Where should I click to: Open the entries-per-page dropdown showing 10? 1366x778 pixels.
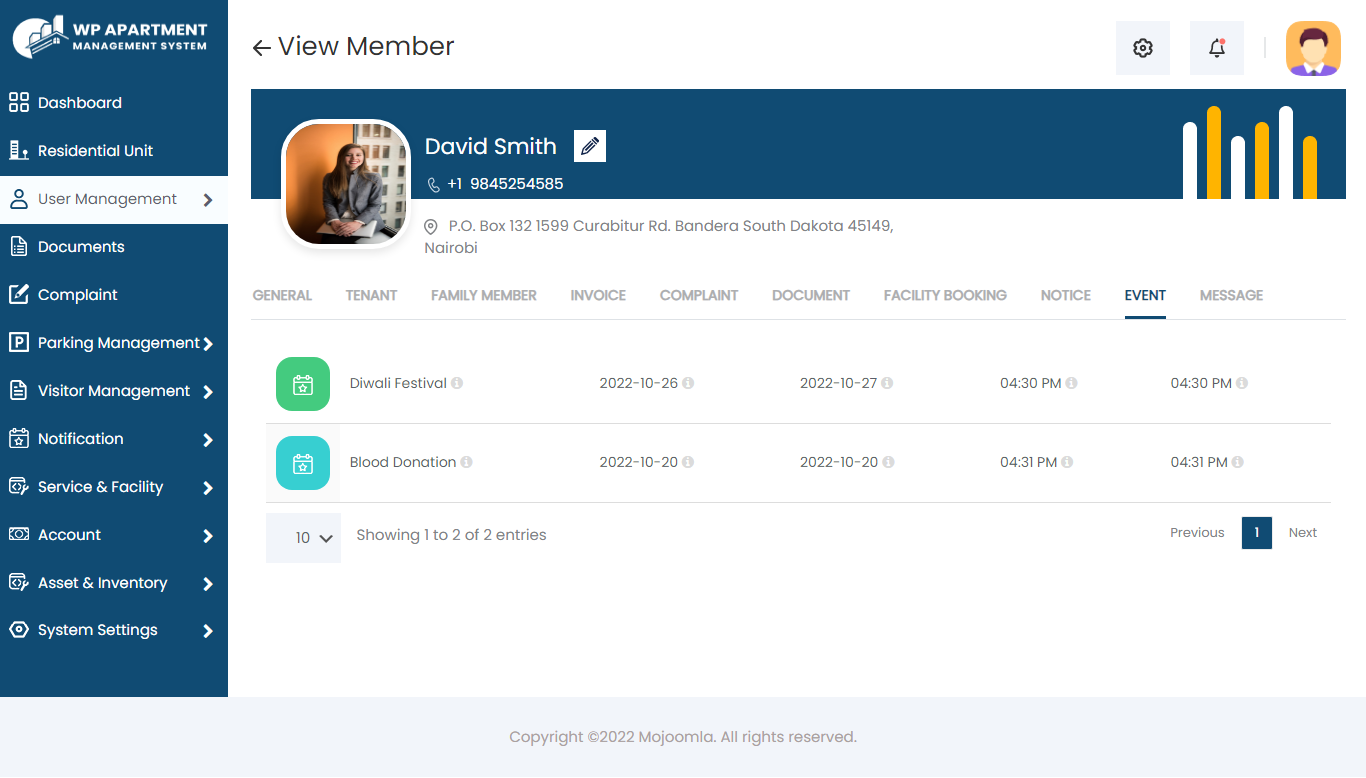point(303,538)
